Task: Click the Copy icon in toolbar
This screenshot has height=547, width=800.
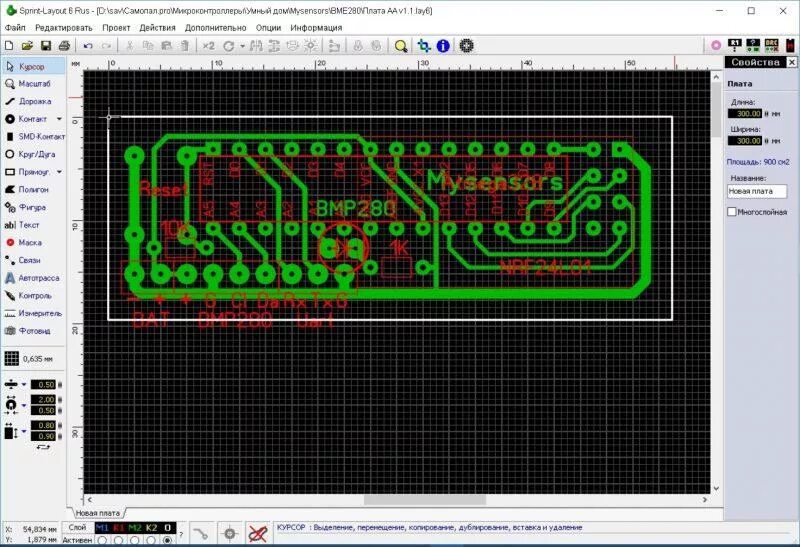Action: [148, 46]
